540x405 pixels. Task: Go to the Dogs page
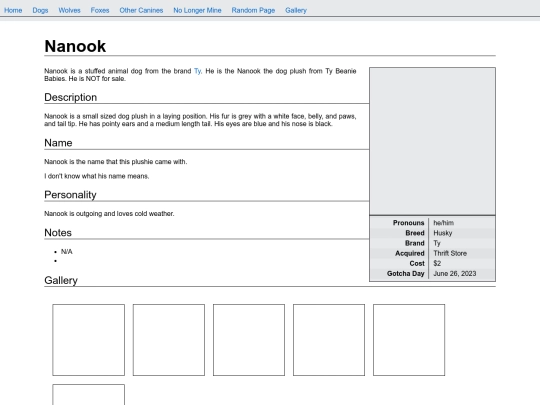pyautogui.click(x=40, y=10)
